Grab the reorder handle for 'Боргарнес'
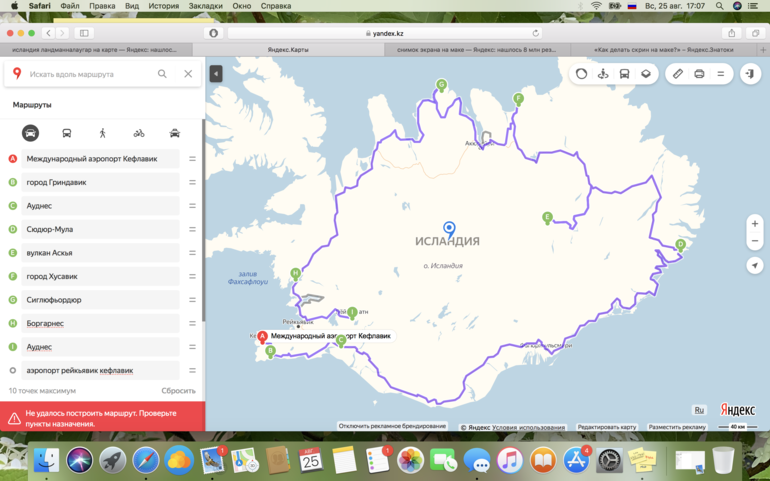Image resolution: width=770 pixels, height=481 pixels. point(192,324)
